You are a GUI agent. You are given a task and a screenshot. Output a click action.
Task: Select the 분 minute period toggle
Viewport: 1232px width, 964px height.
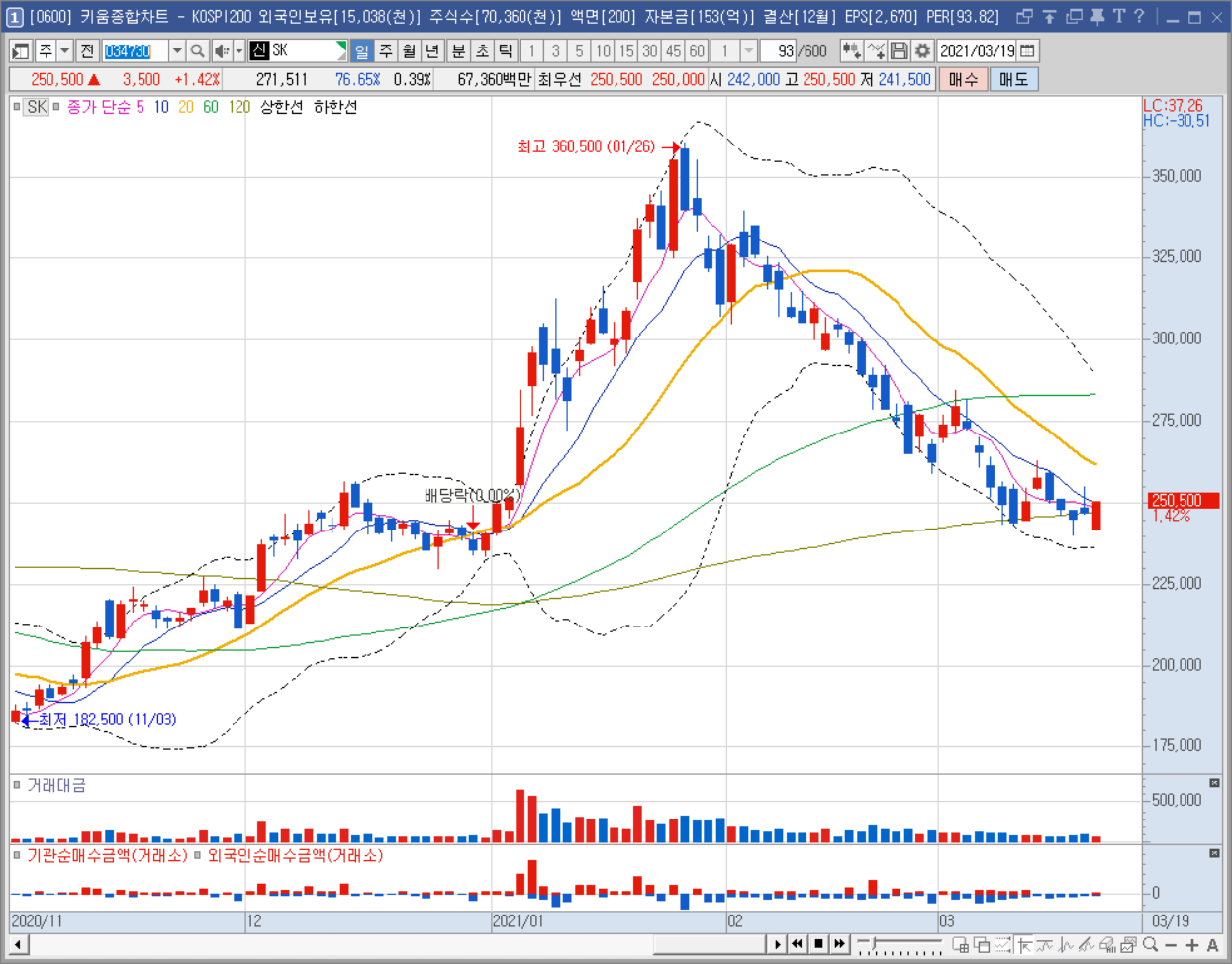458,50
